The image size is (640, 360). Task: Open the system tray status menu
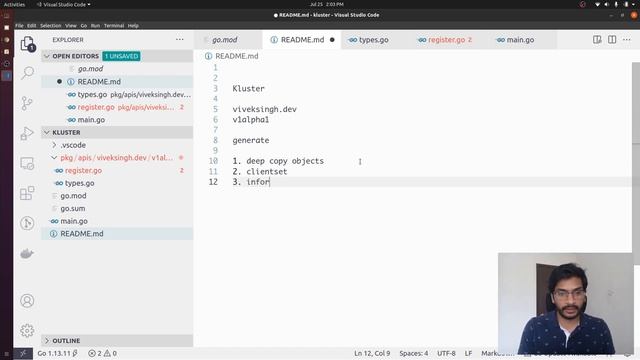pyautogui.click(x=616, y=4)
